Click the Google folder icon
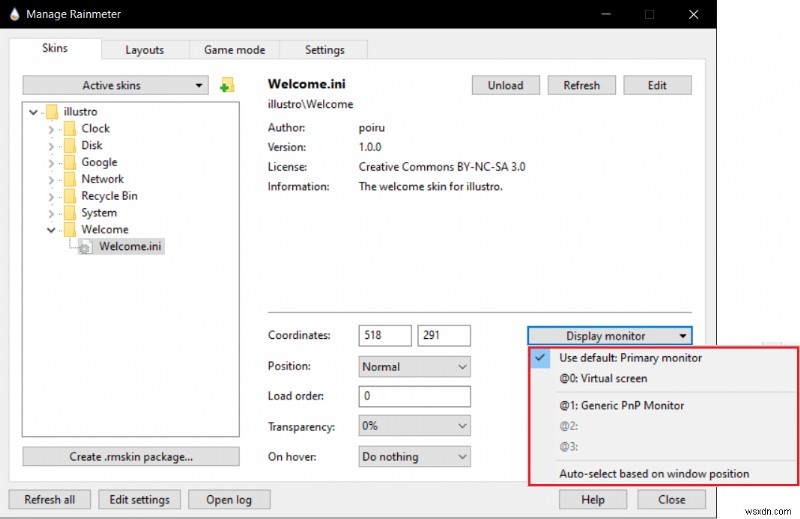The image size is (800, 519). (x=70, y=162)
